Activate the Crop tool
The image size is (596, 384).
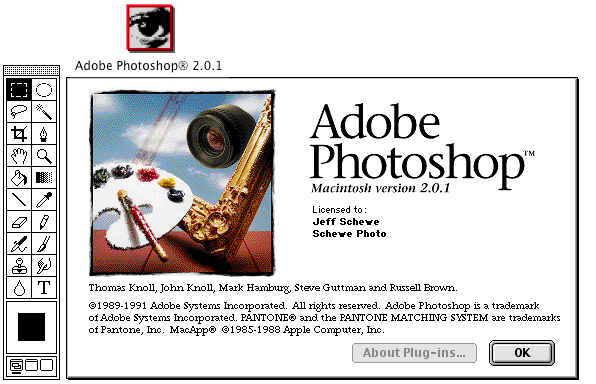point(19,134)
